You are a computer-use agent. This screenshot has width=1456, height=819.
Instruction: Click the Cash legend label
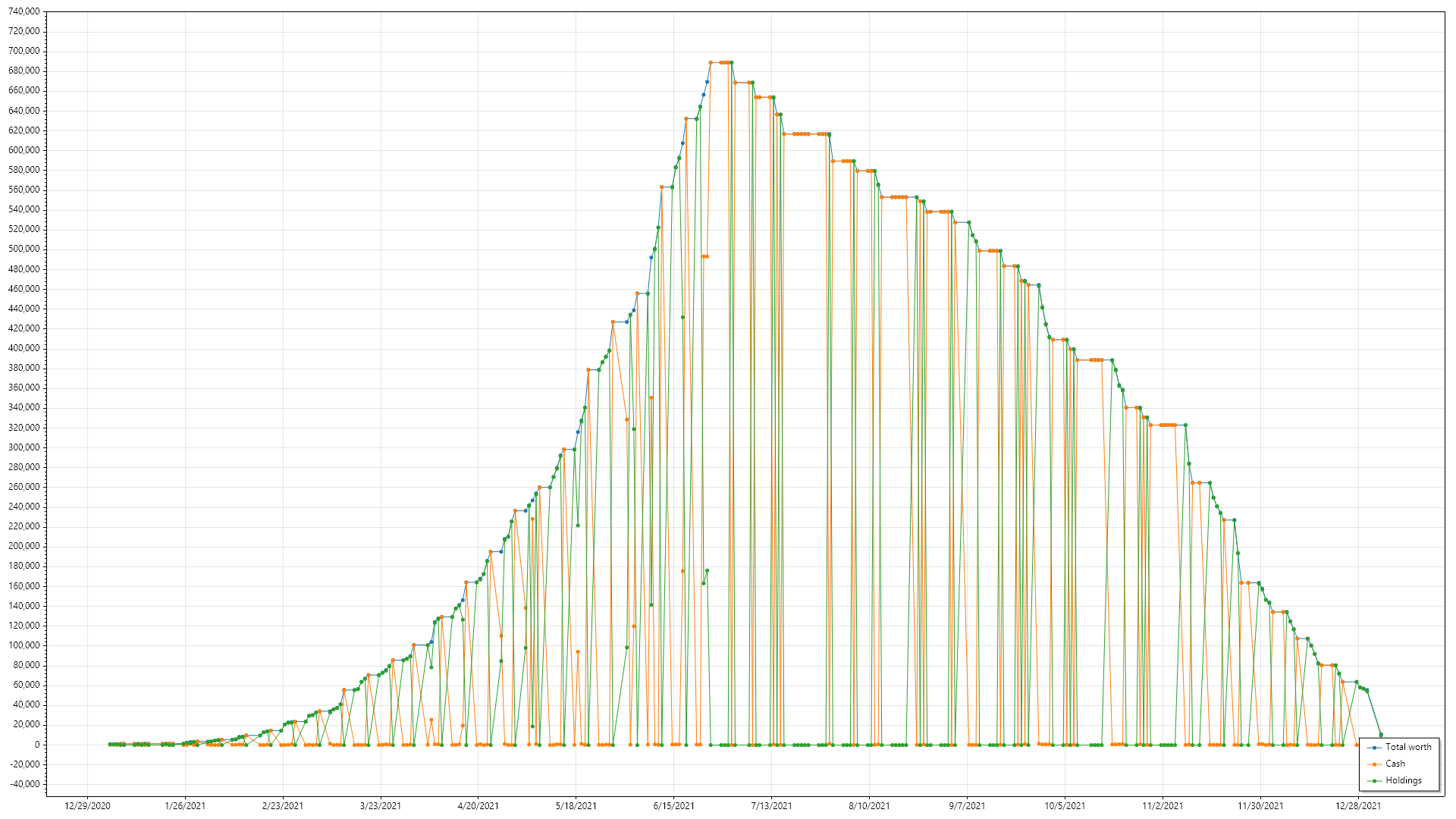pyautogui.click(x=1395, y=764)
